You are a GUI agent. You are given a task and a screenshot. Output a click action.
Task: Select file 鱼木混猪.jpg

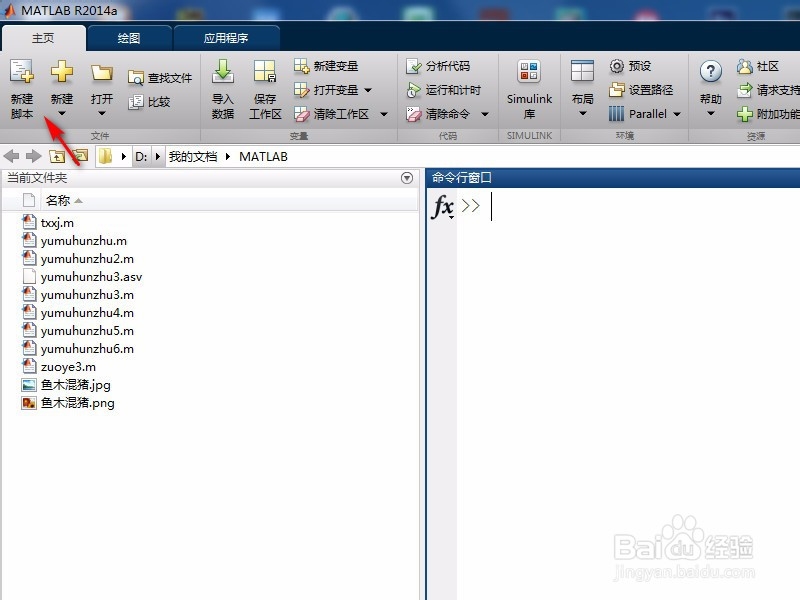(x=76, y=385)
